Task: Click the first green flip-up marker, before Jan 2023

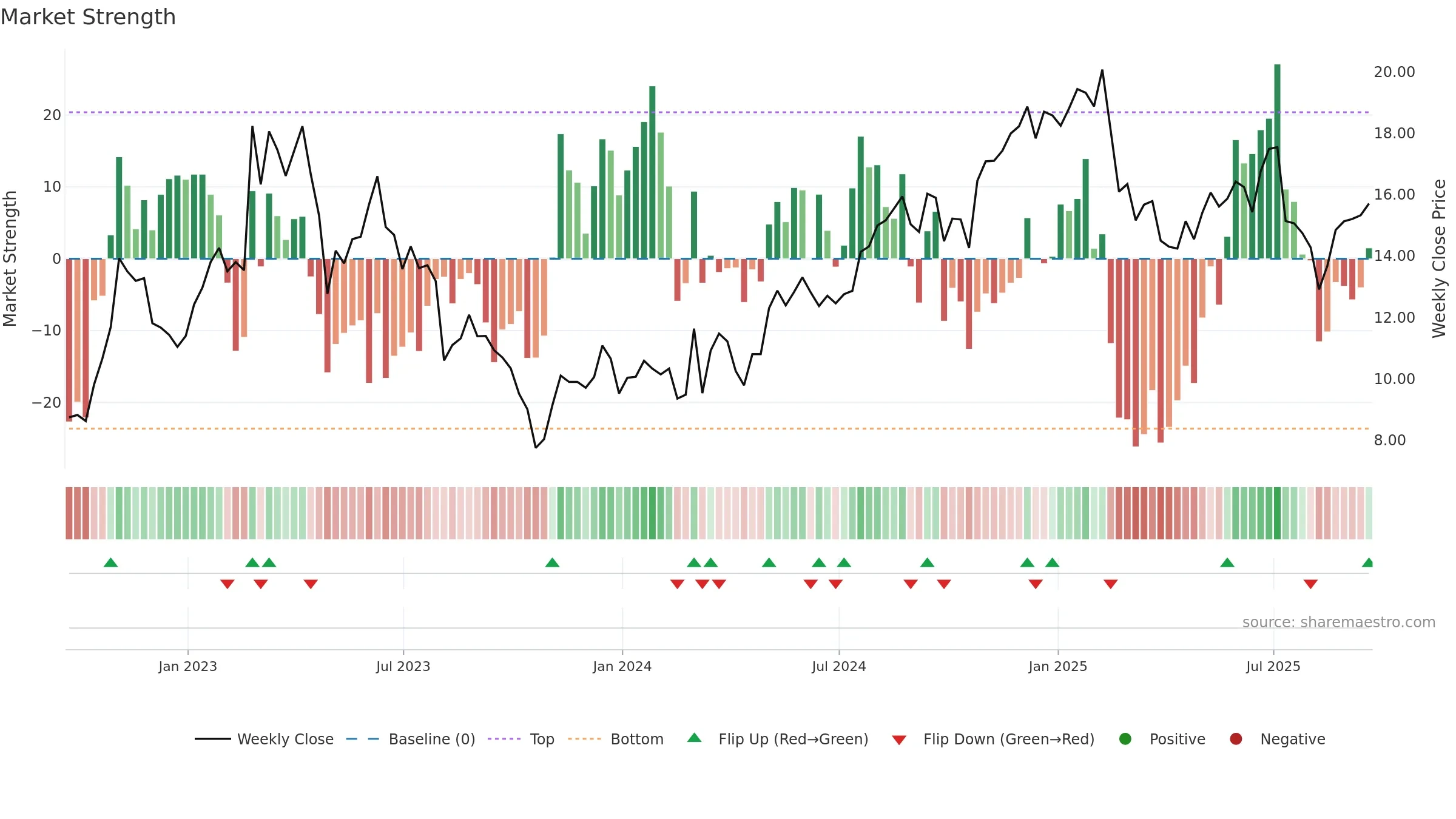Action: point(110,562)
